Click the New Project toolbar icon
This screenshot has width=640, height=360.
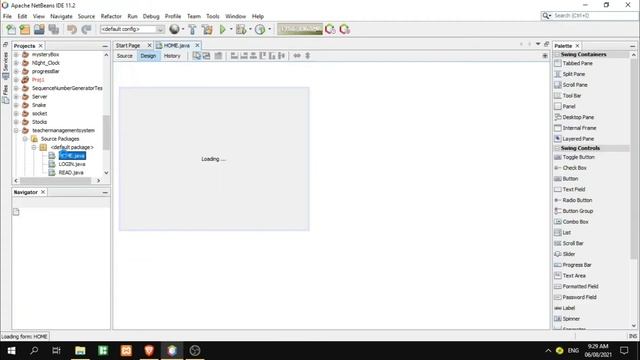point(25,29)
